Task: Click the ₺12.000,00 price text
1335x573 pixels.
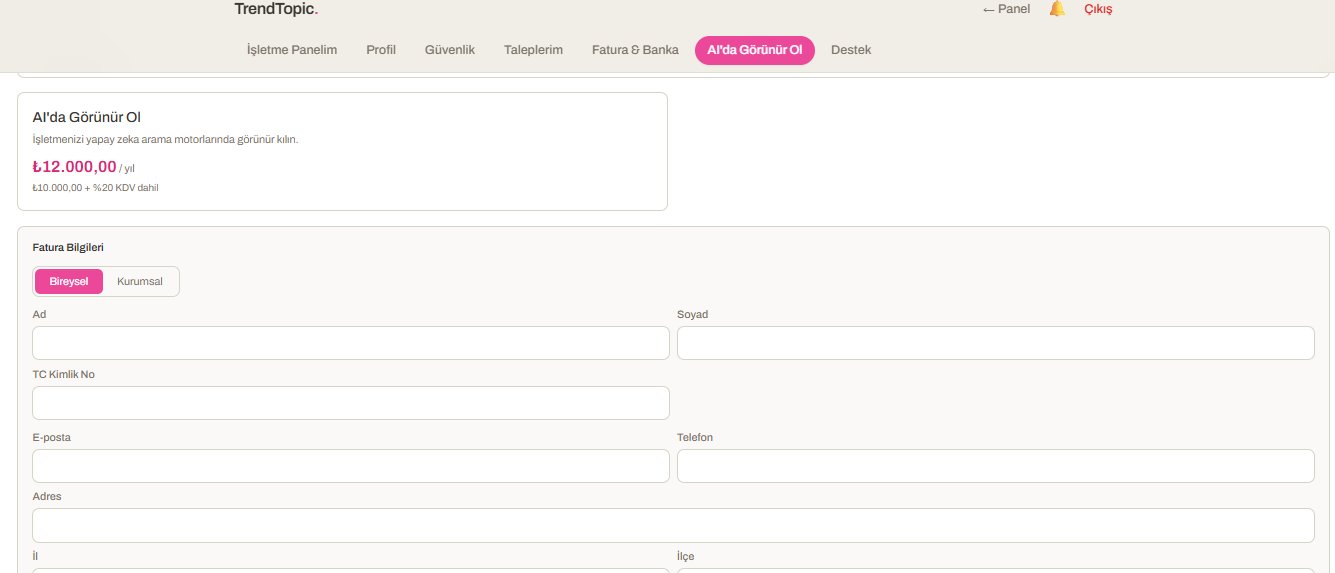Action: [75, 167]
